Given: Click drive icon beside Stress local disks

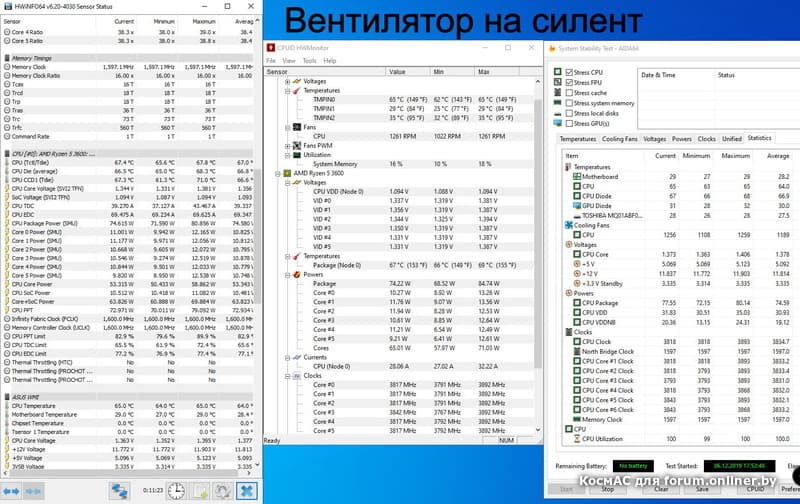Looking at the screenshot, I should (558, 113).
